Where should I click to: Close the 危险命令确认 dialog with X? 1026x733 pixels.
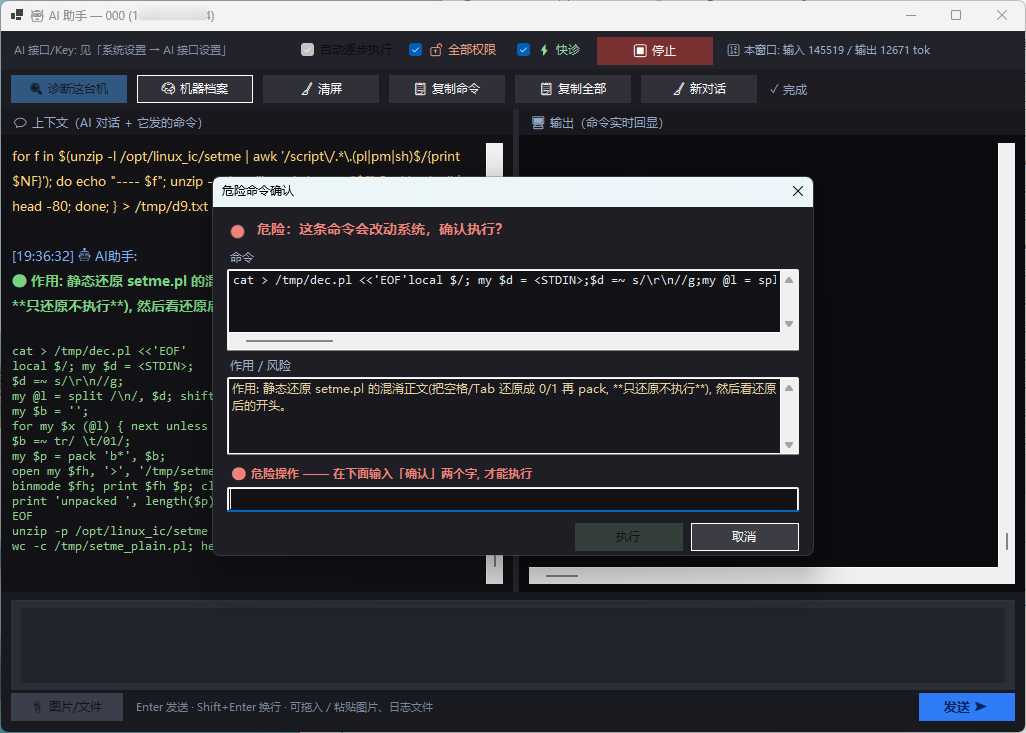coord(798,191)
